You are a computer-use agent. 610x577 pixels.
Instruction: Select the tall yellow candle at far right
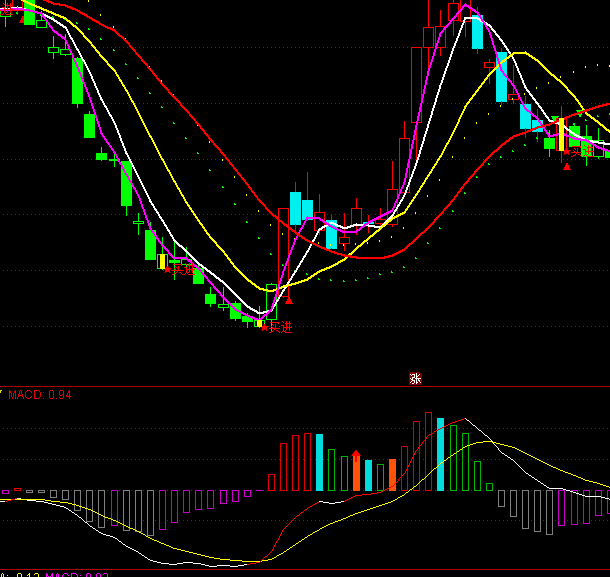coord(561,134)
